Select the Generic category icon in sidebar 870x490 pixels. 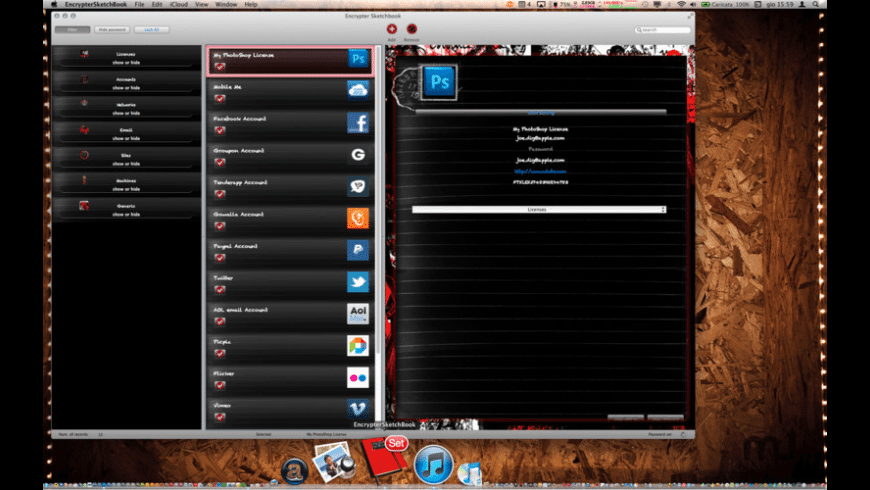point(84,205)
